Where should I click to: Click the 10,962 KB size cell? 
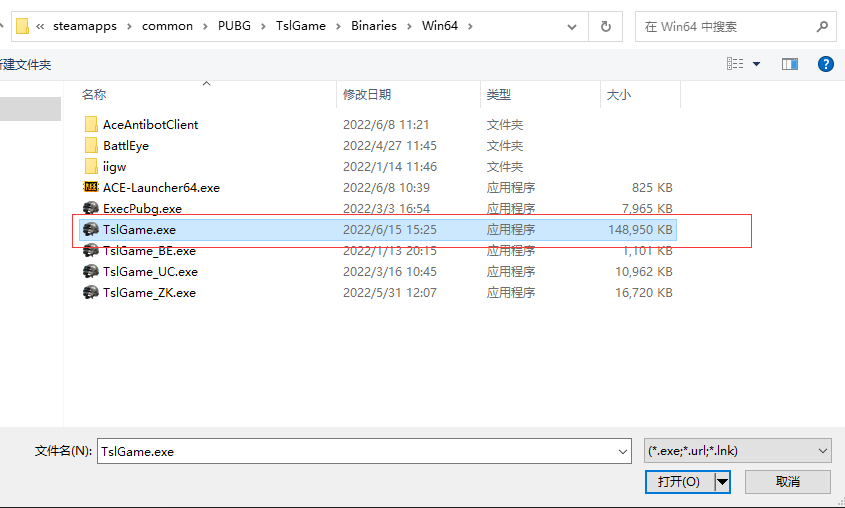coord(644,272)
